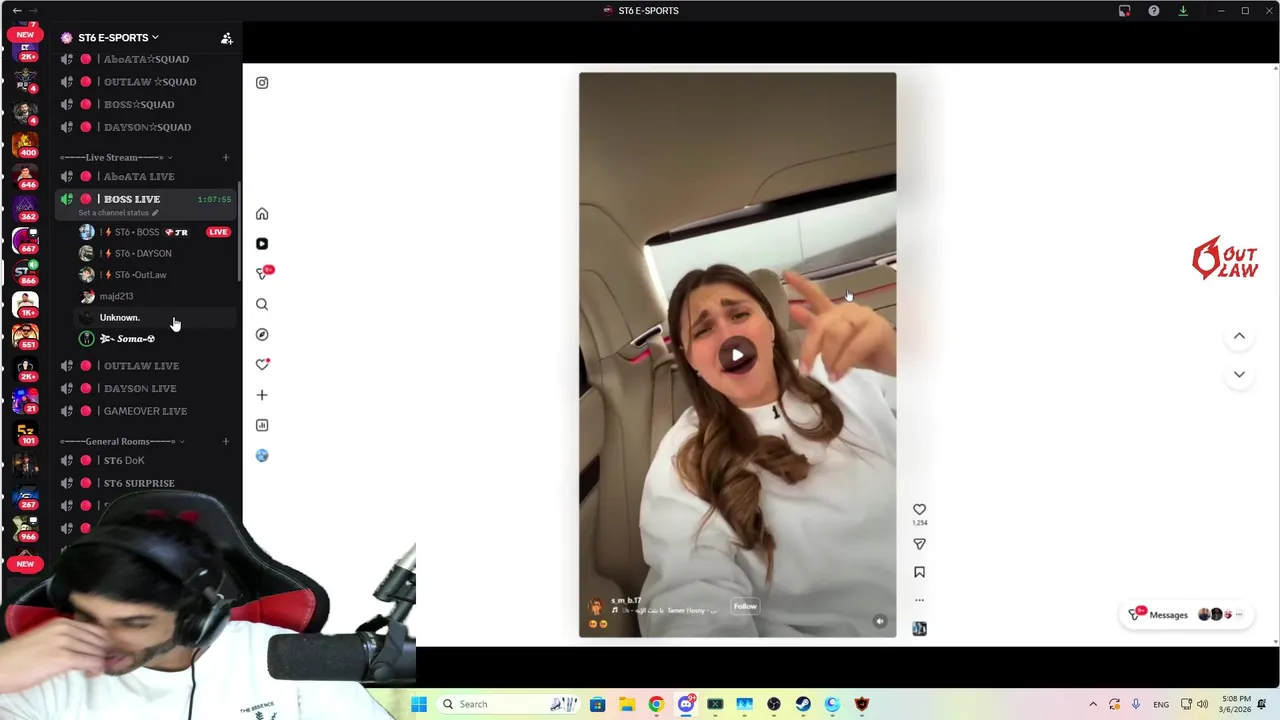Open Google Chrome from the taskbar
The width and height of the screenshot is (1280, 720).
(656, 704)
